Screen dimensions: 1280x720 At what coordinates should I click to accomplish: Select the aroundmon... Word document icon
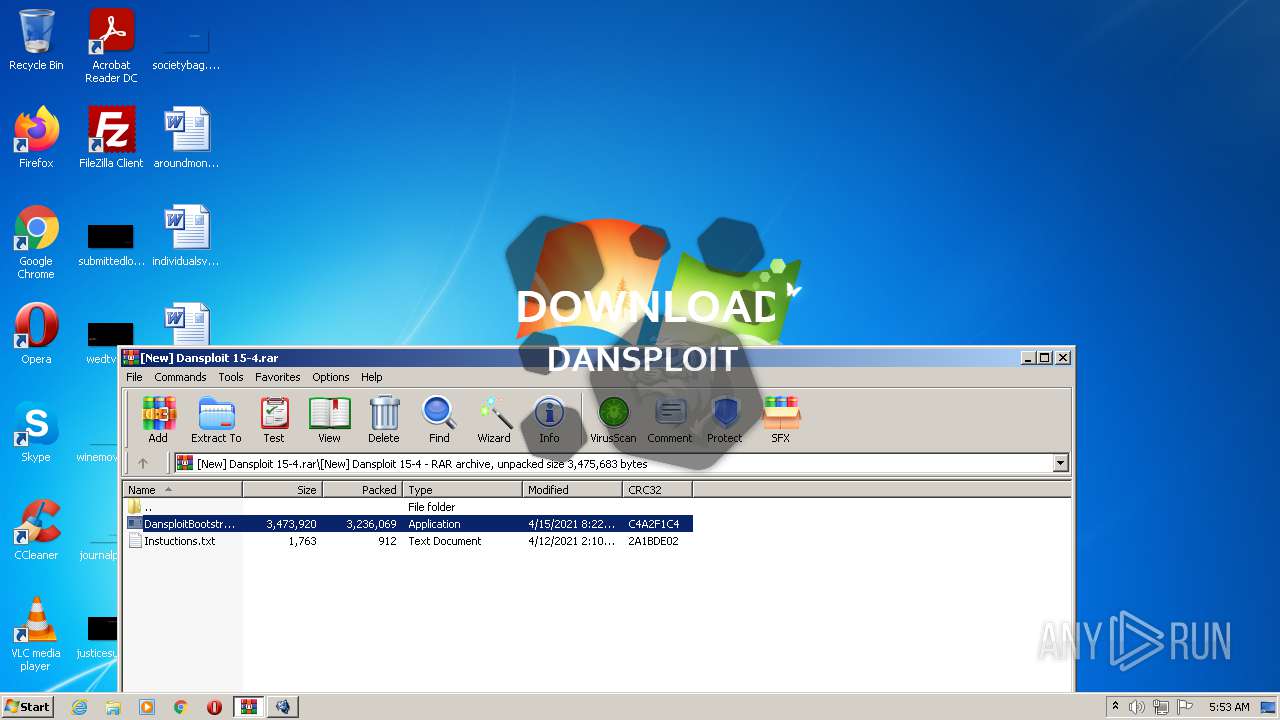click(186, 138)
